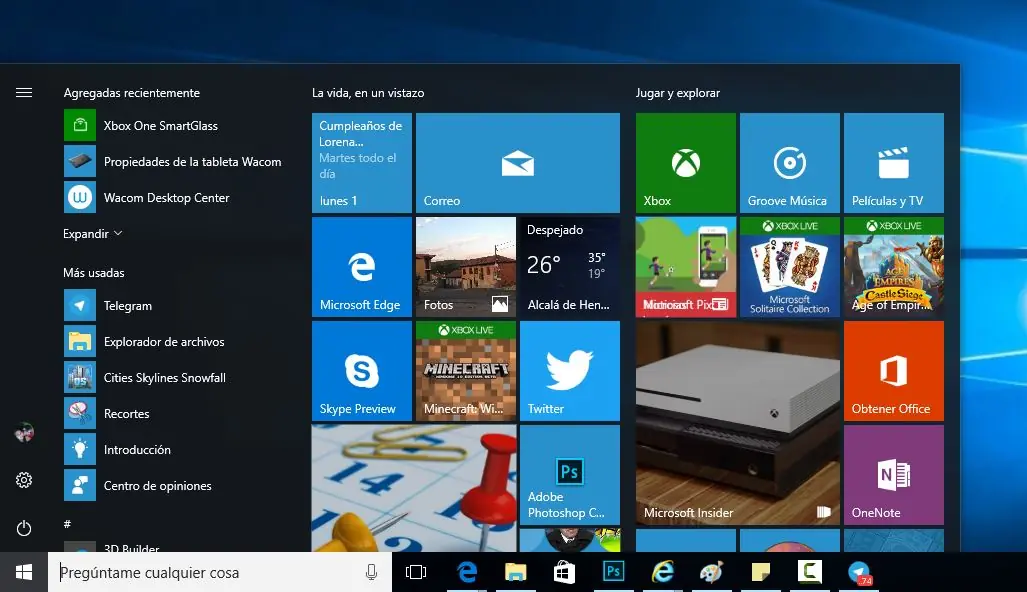Open Cities Skylines Snowfall from the list
The width and height of the screenshot is (1027, 592).
[165, 377]
